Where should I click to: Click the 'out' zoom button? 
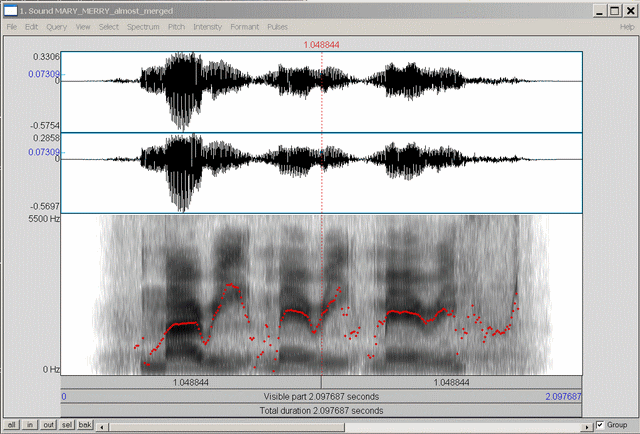[x=49, y=425]
